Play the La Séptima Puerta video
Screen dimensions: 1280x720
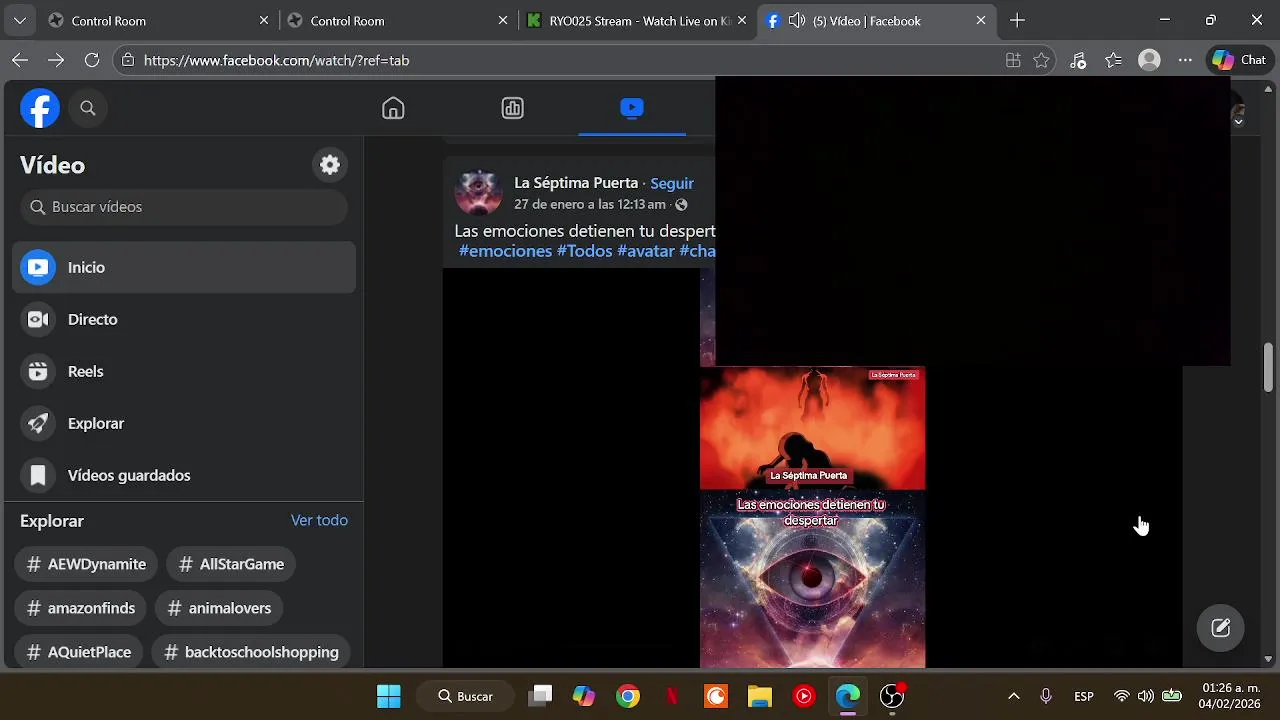tap(812, 517)
